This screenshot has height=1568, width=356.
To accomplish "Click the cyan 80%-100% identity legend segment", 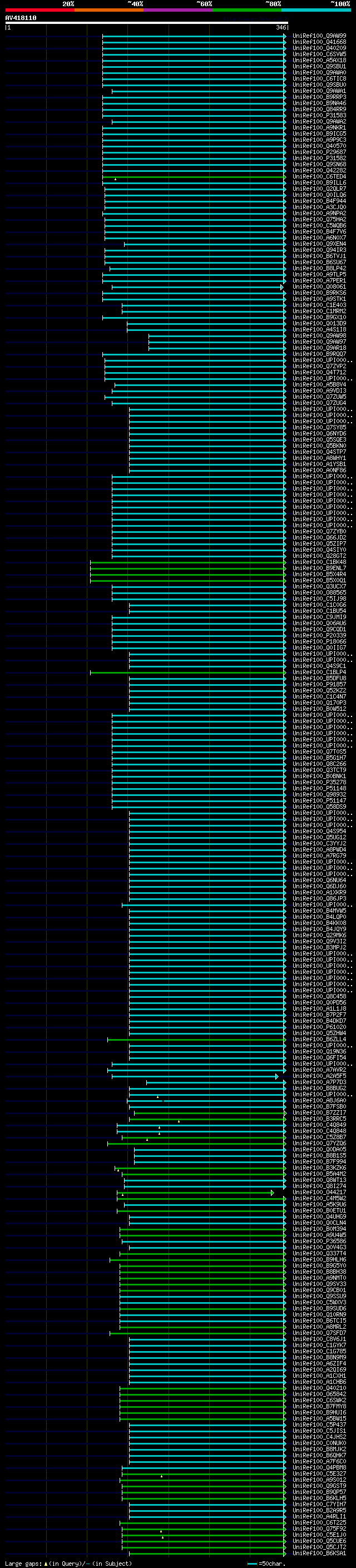I will coord(316,10).
